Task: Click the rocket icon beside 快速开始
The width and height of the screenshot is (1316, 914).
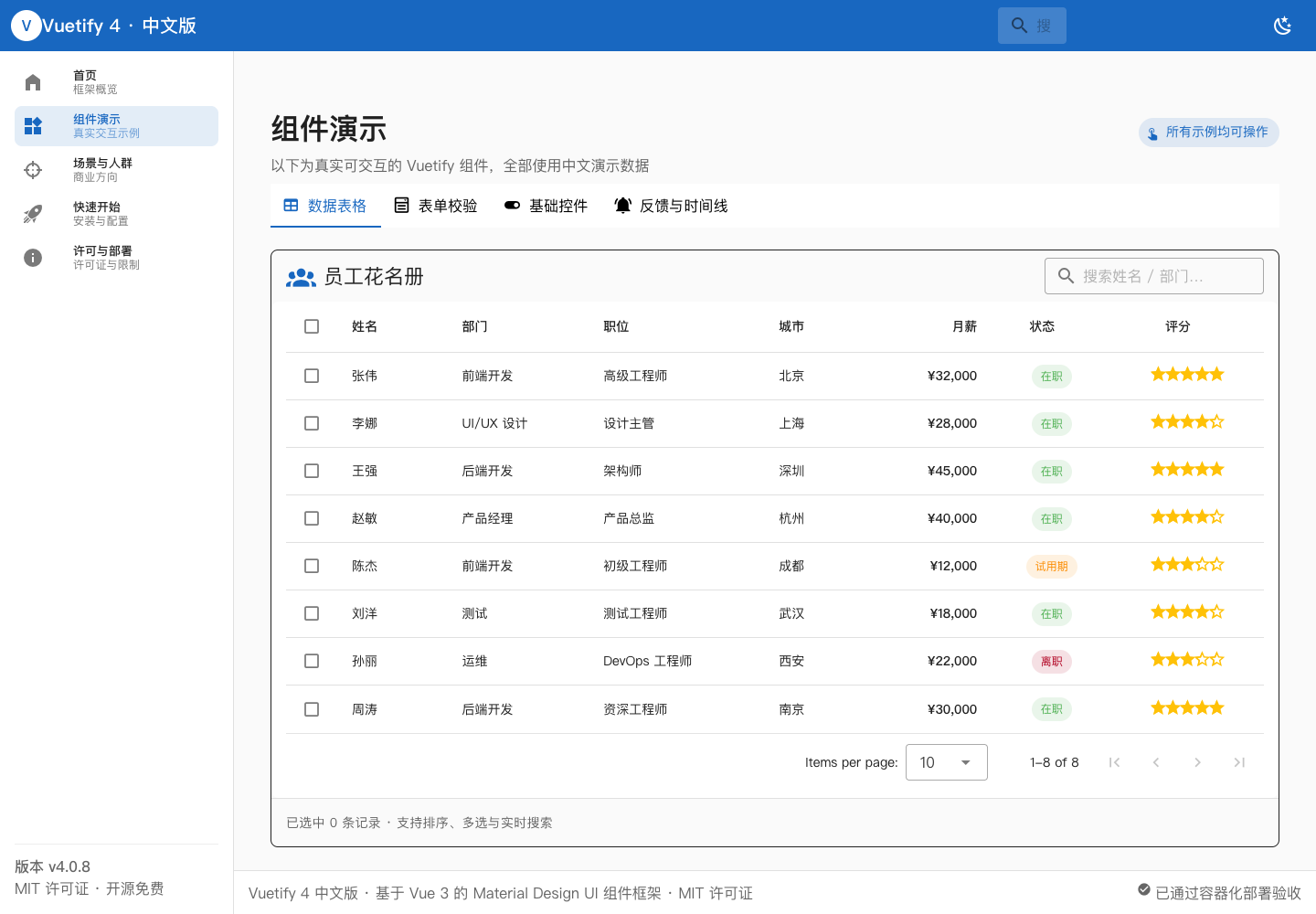Action: point(33,214)
